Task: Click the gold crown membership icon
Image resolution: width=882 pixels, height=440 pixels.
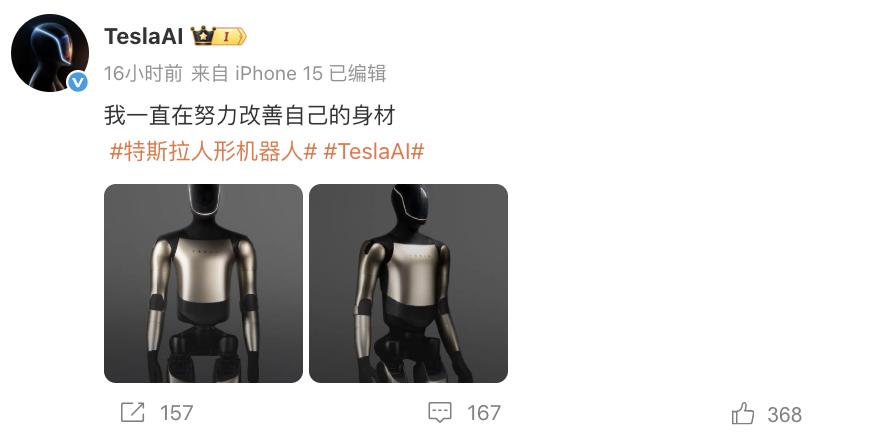Action: 202,36
